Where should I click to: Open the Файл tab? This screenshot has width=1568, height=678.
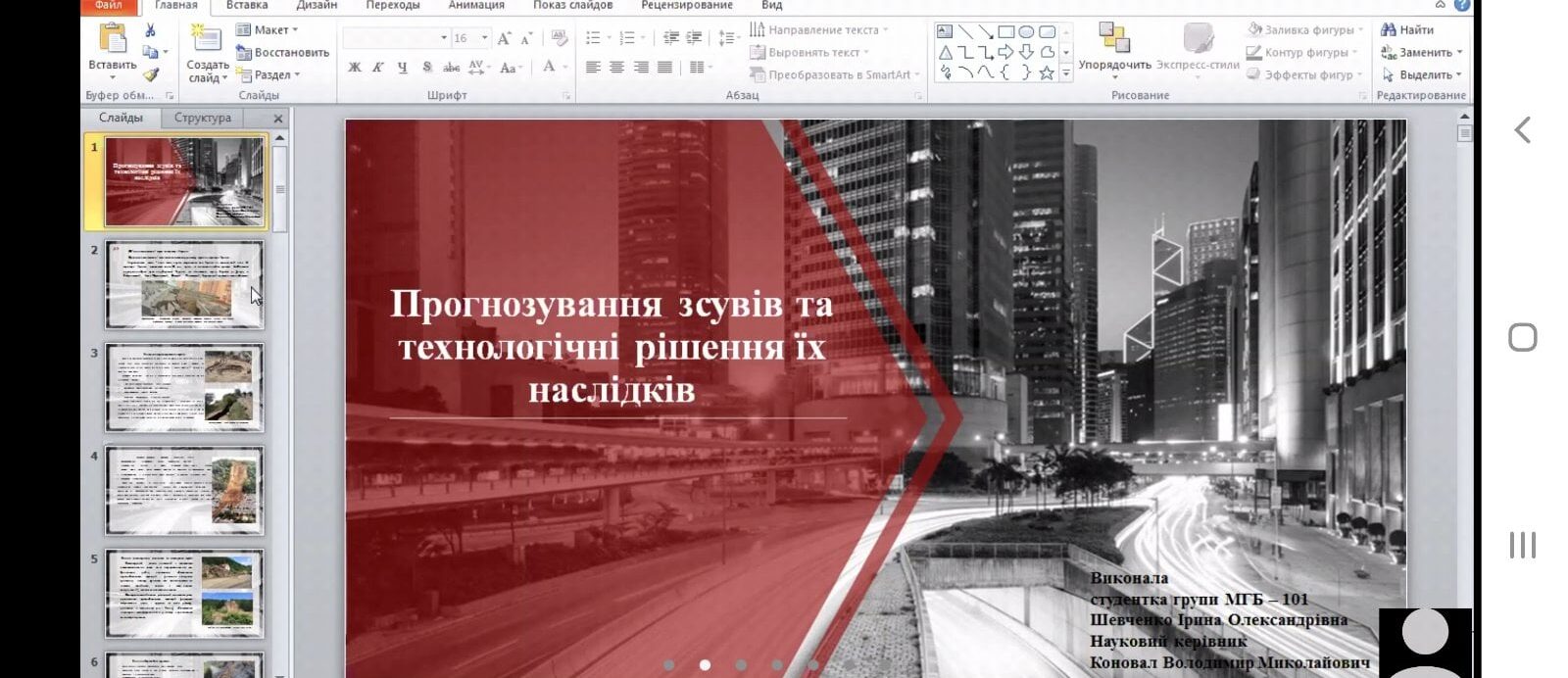(108, 5)
